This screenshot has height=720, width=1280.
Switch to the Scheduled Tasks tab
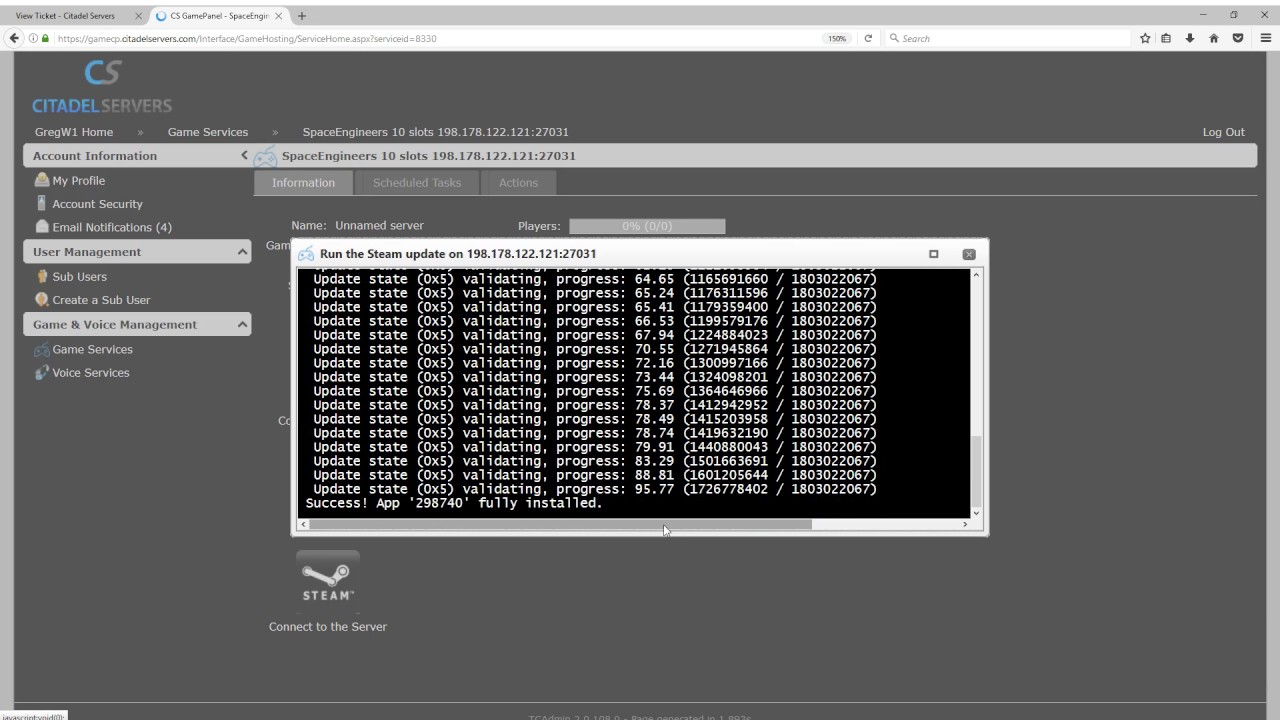coord(417,183)
